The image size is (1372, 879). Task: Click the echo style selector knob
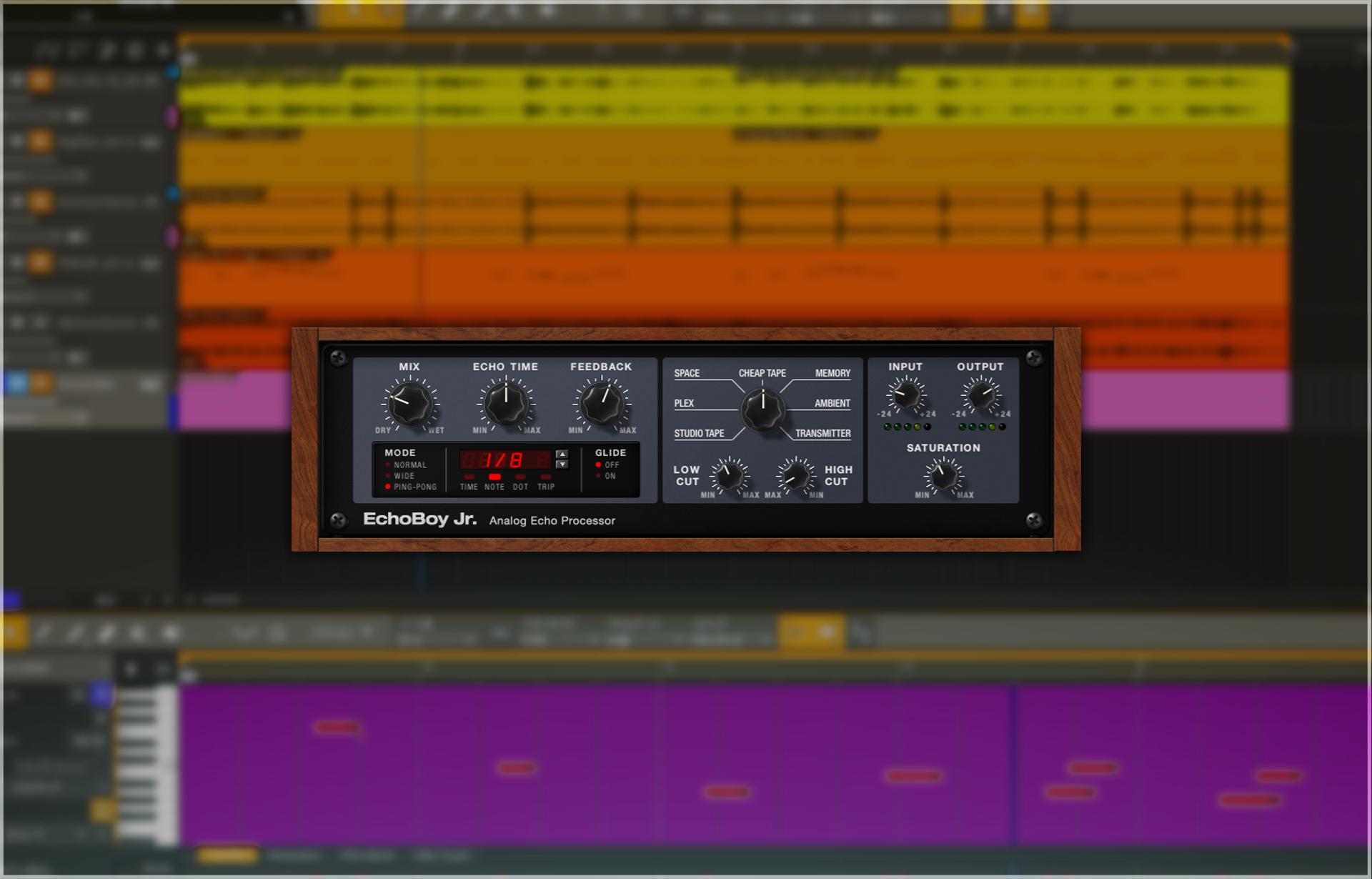click(762, 409)
